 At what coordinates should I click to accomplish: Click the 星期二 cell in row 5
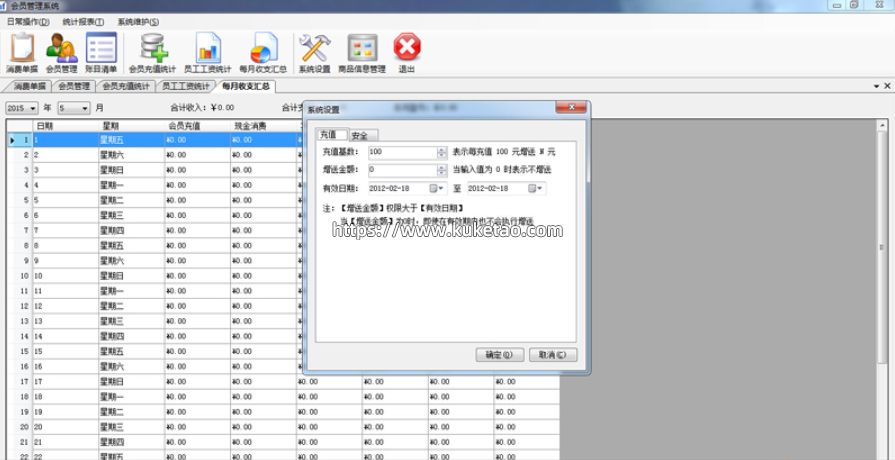click(132, 200)
